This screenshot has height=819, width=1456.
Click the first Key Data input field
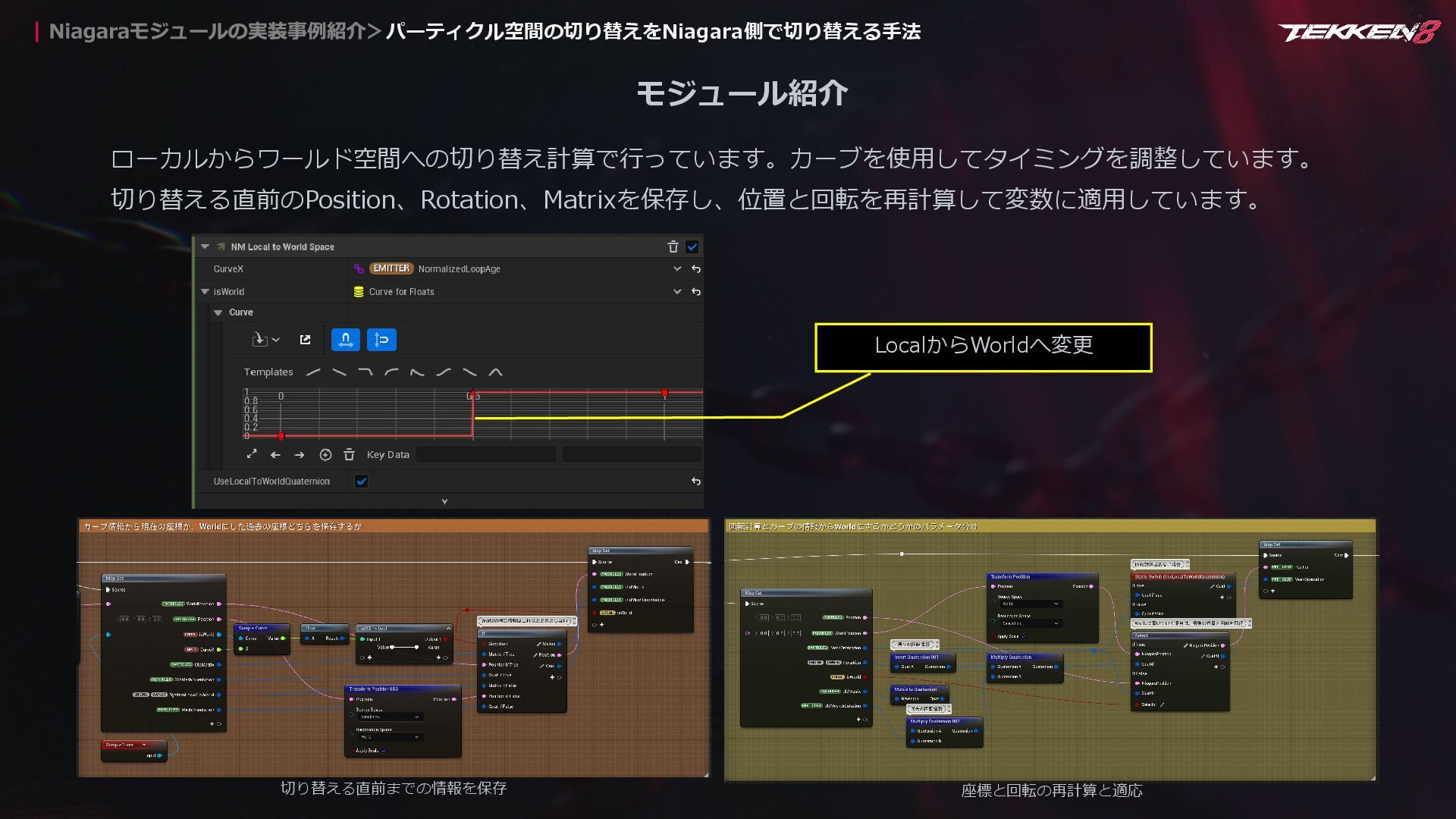486,455
